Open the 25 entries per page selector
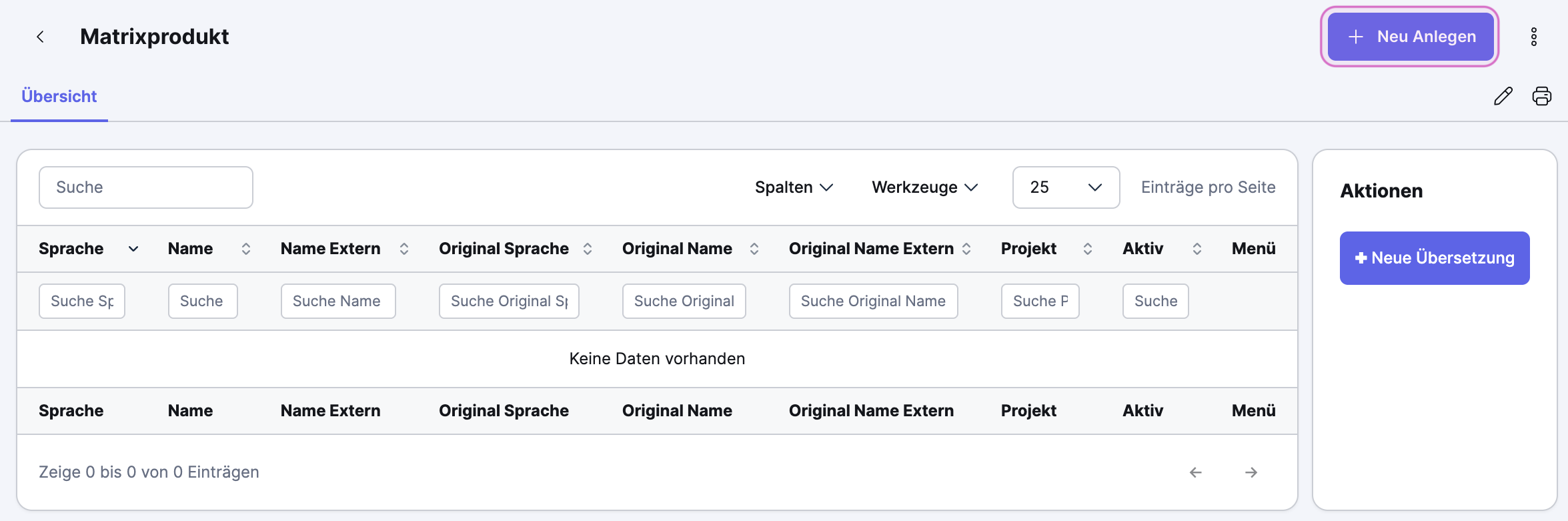This screenshot has height=521, width=1568. click(1066, 187)
